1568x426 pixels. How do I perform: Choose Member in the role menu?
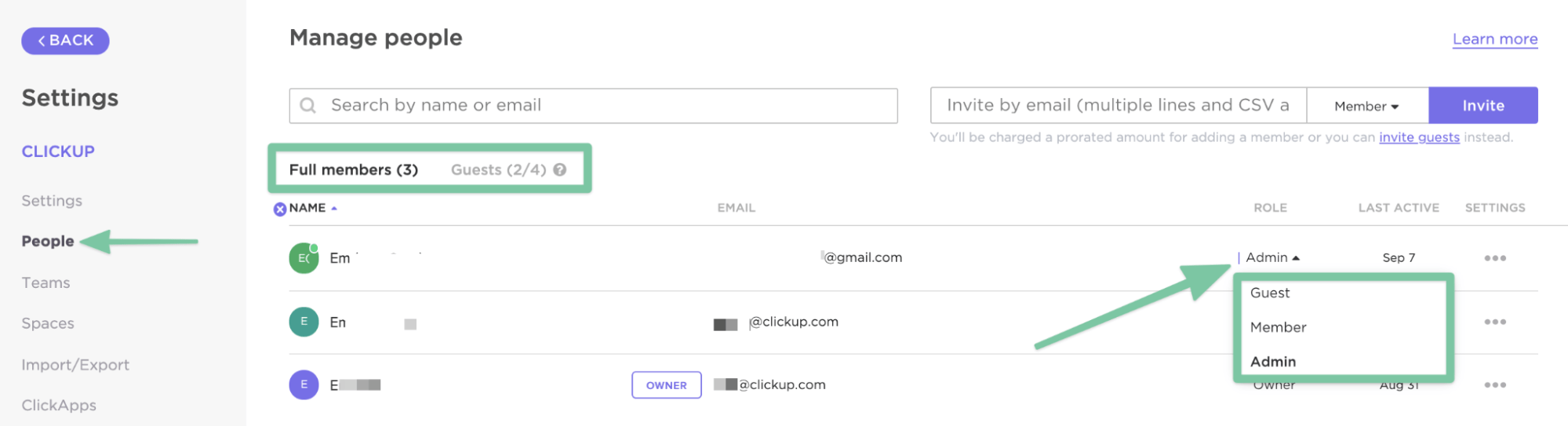(x=1278, y=327)
